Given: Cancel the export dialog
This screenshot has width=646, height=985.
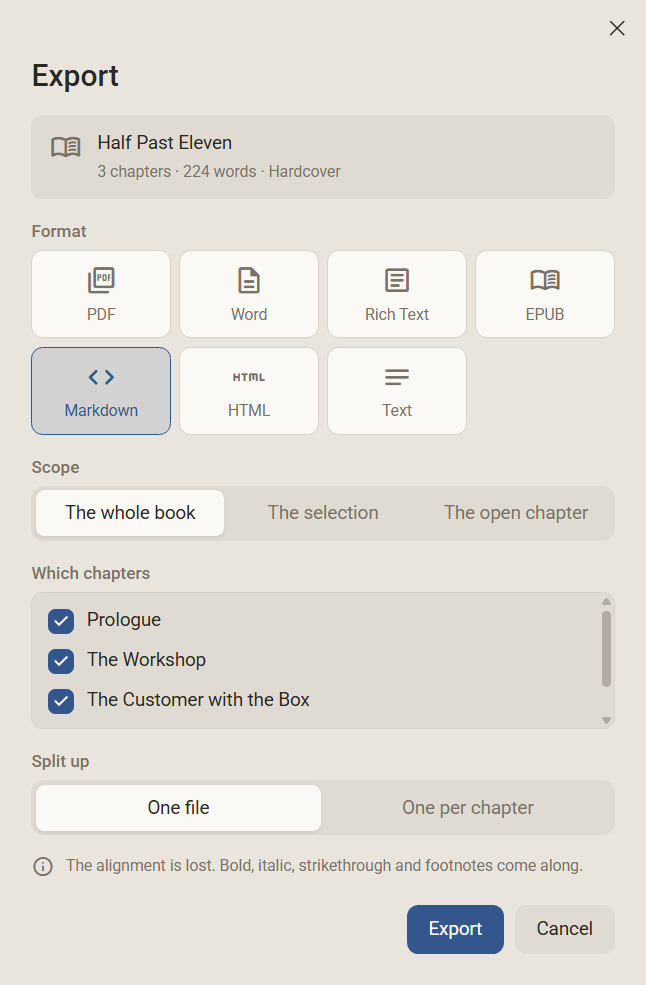Looking at the screenshot, I should point(564,929).
